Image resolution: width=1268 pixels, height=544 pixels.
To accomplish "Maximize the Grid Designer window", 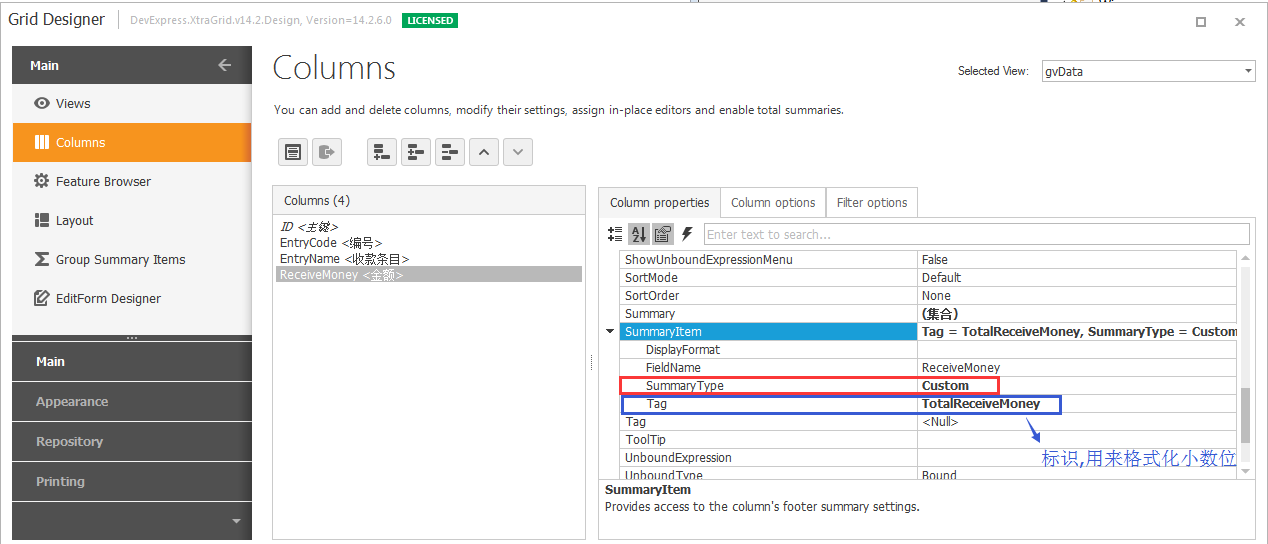I will (1201, 21).
